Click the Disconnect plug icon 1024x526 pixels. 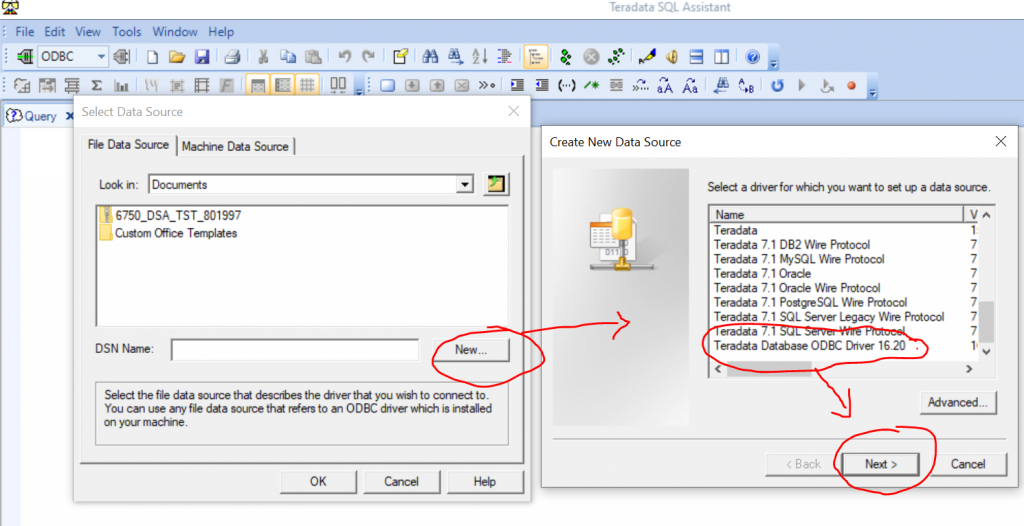(121, 57)
